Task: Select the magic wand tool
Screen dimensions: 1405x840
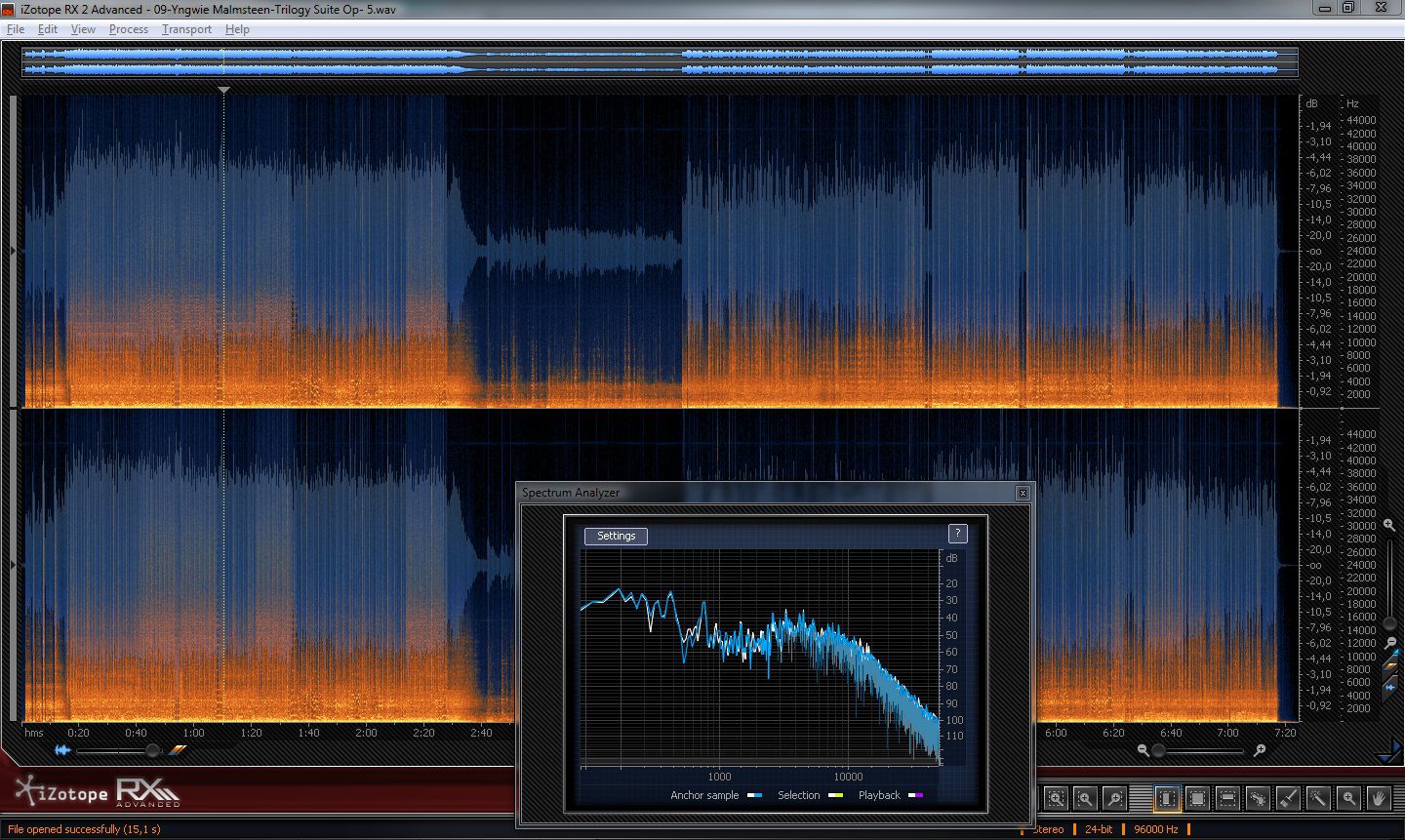Action: click(1318, 798)
